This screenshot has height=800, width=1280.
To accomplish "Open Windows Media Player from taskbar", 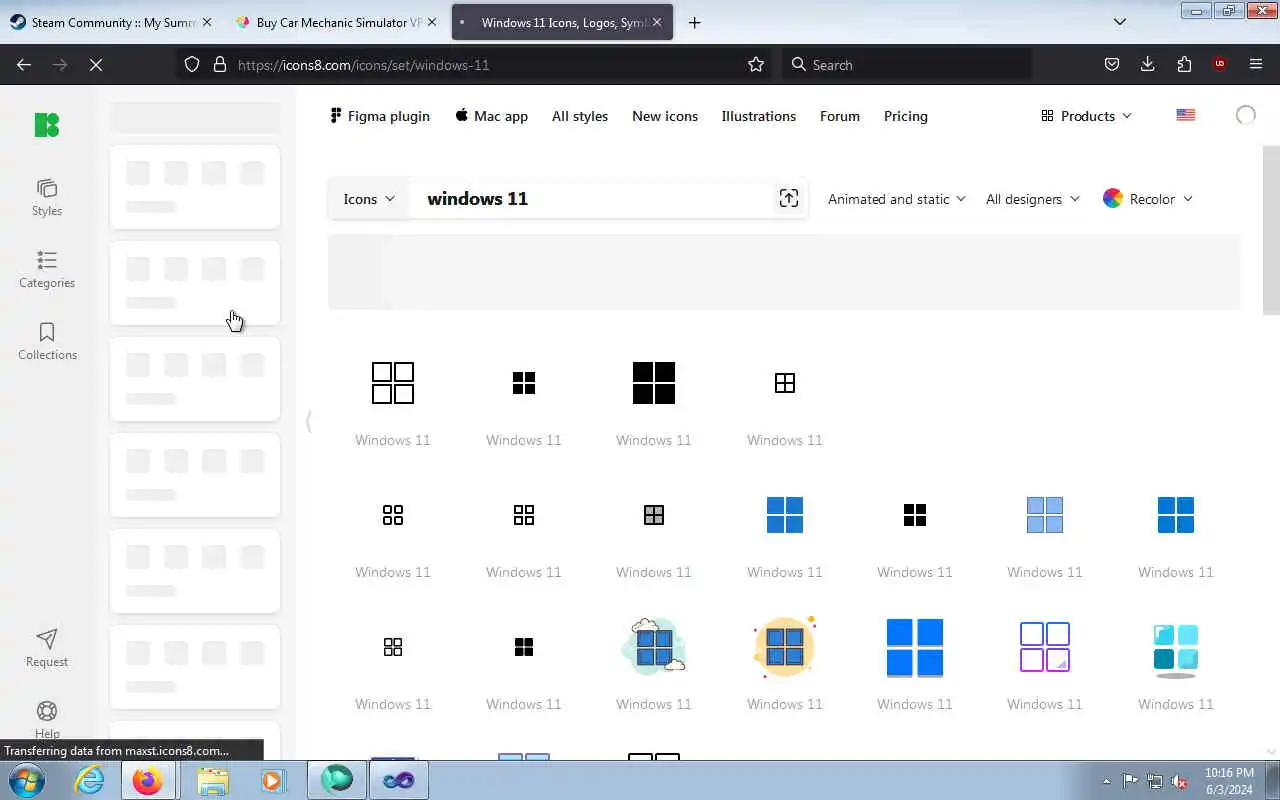I will (x=273, y=780).
